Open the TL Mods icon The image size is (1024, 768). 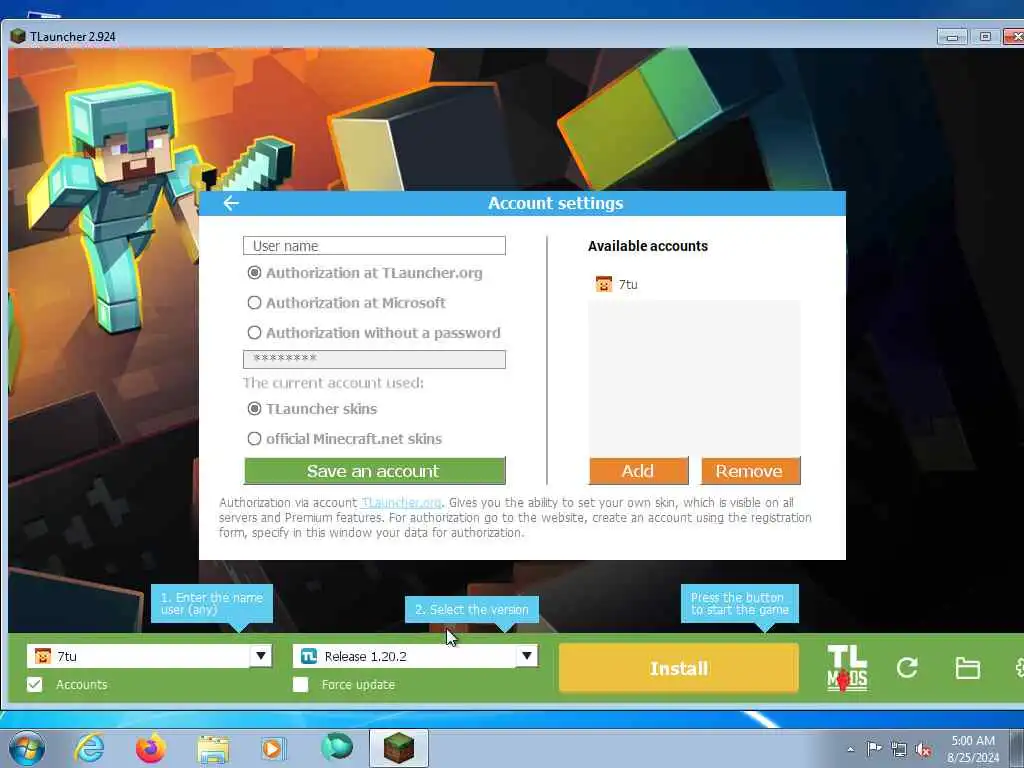tap(847, 668)
